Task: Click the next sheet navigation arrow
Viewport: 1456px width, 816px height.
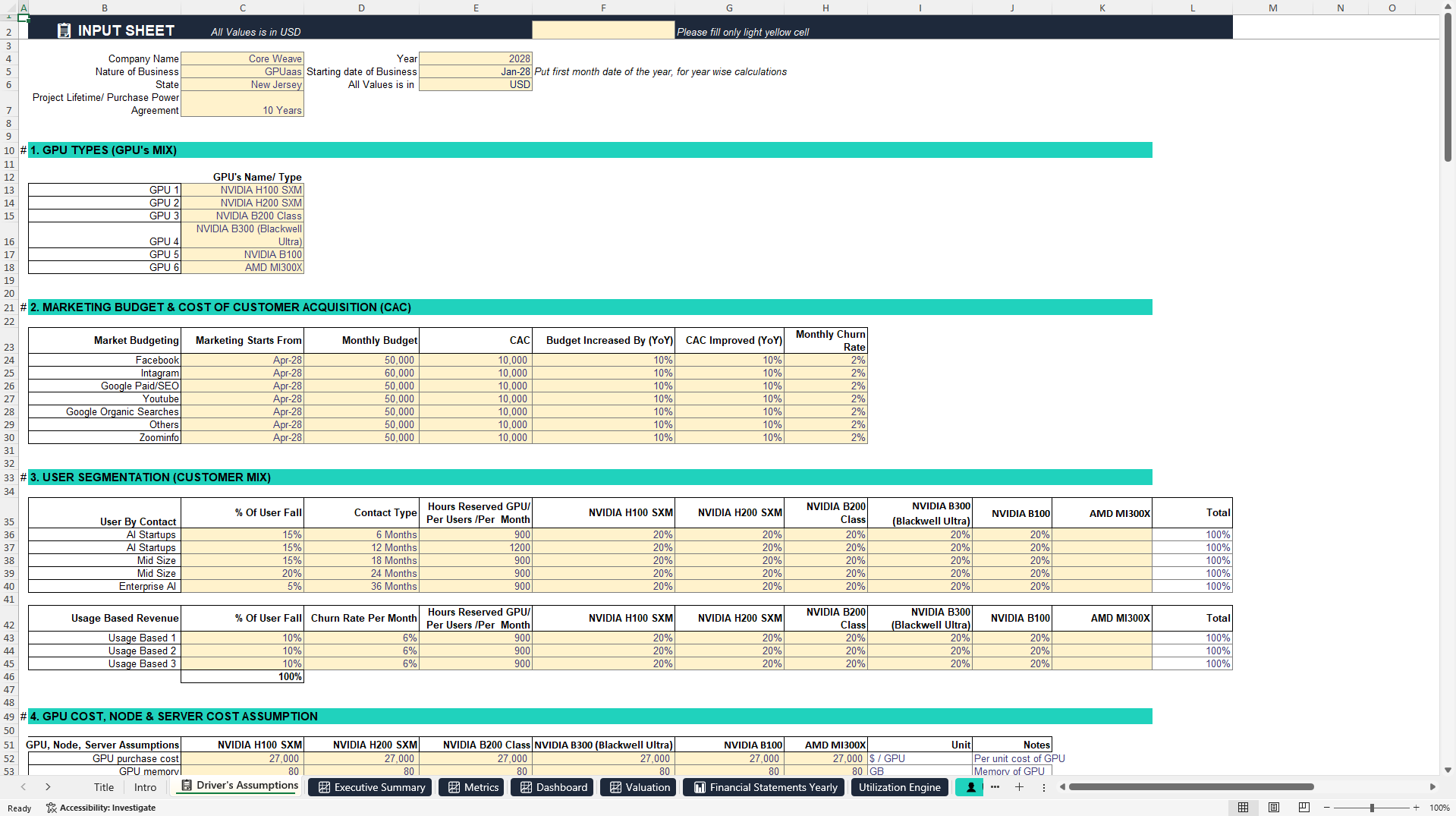Action: pos(48,787)
